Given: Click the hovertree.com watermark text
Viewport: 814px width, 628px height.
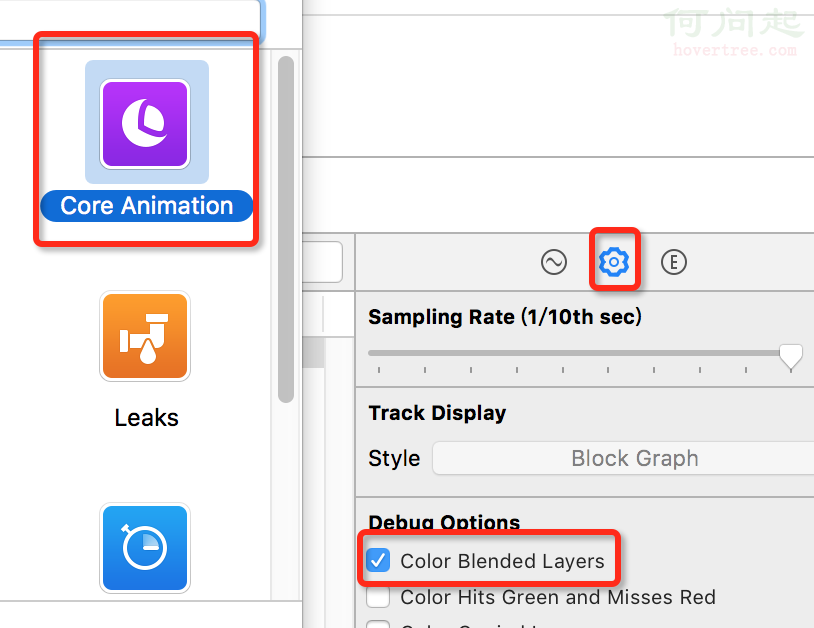Looking at the screenshot, I should pos(735,50).
